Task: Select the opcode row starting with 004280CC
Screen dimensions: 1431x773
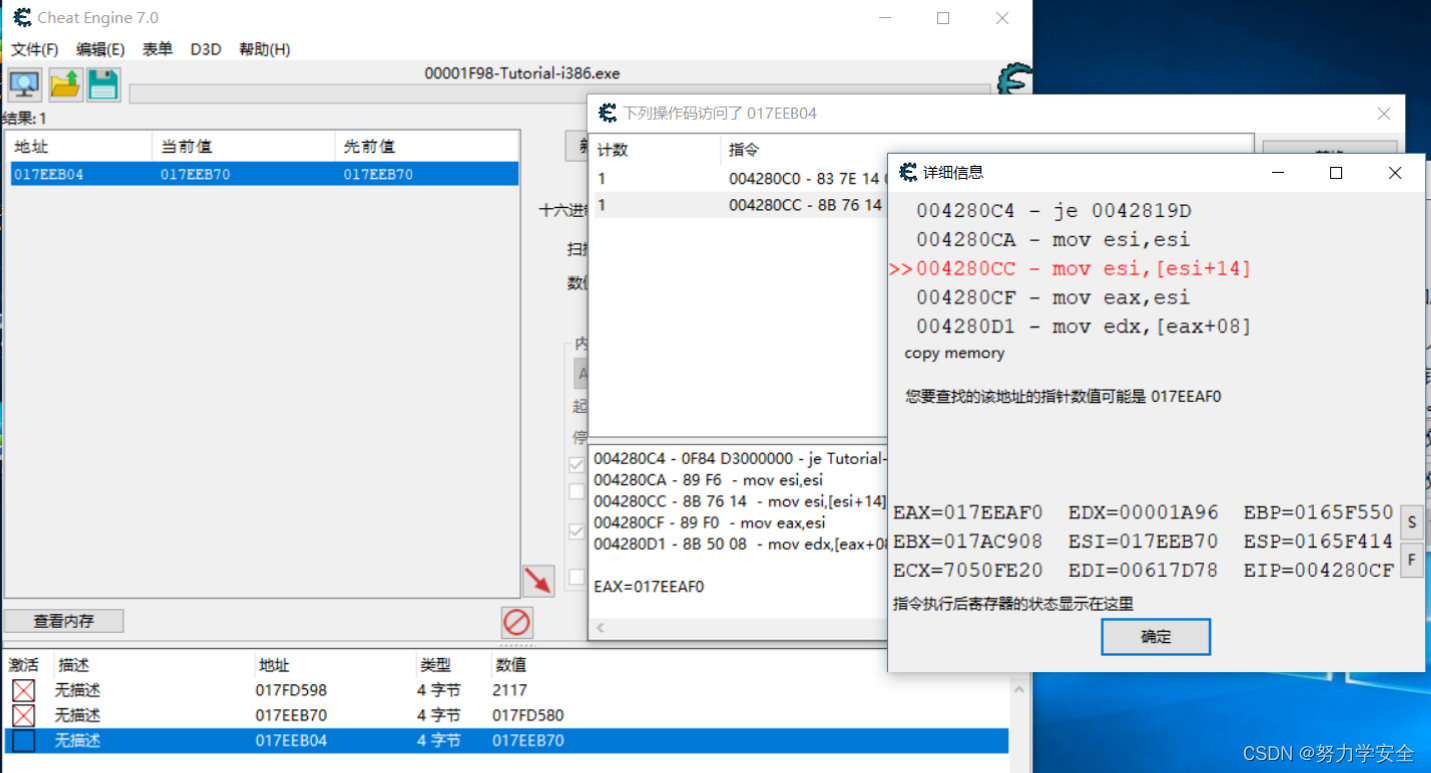Action: [x=780, y=205]
